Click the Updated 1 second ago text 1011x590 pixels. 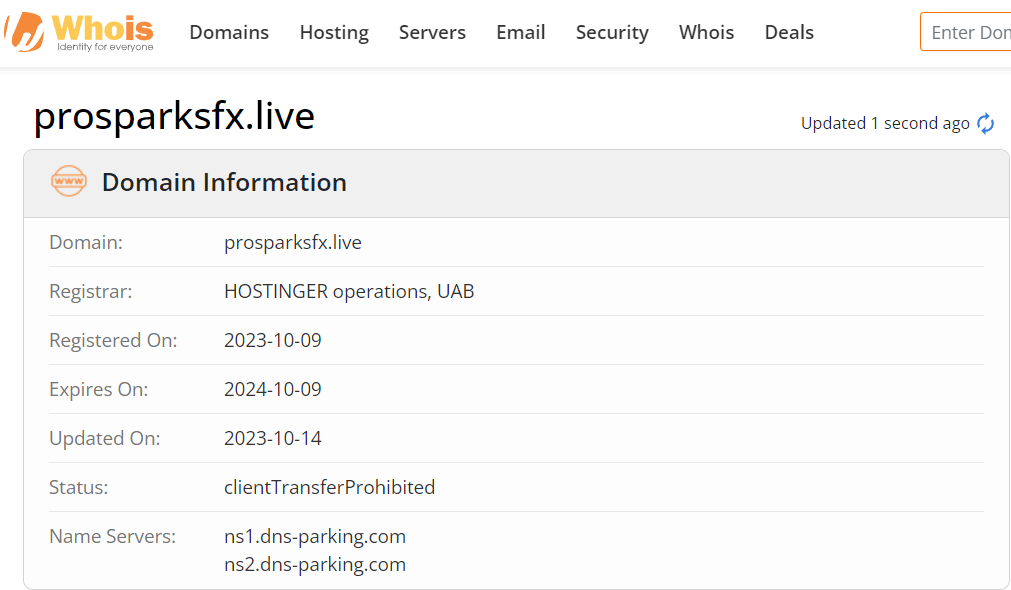pyautogui.click(x=885, y=123)
